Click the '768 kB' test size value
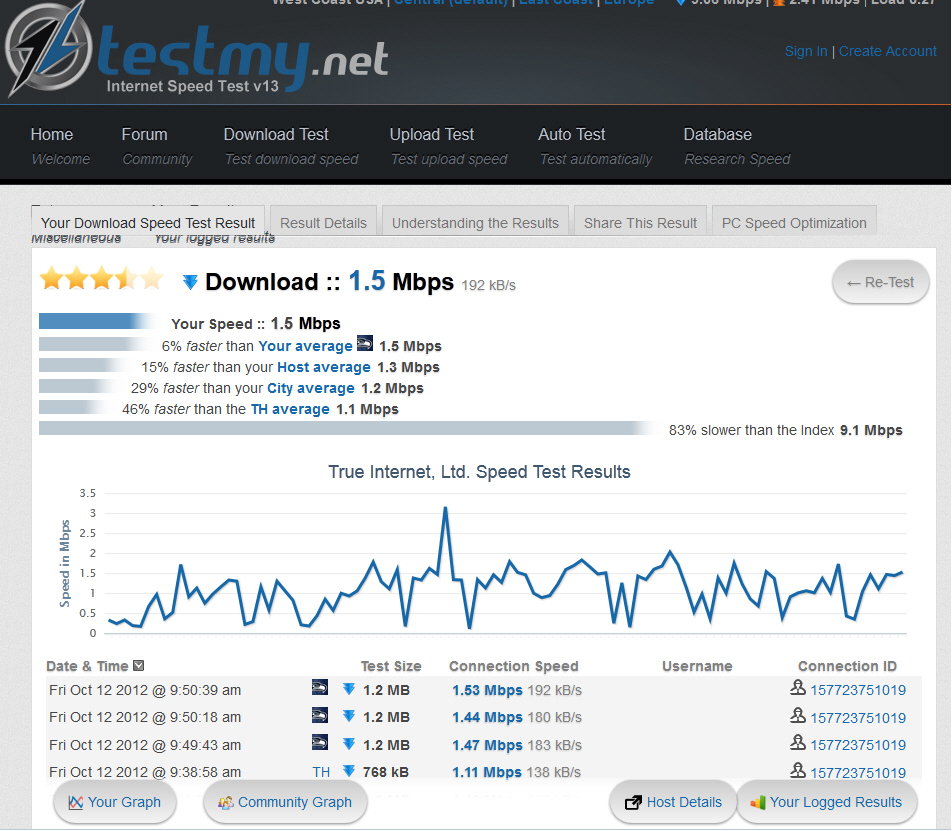The width and height of the screenshot is (952, 831). click(386, 772)
